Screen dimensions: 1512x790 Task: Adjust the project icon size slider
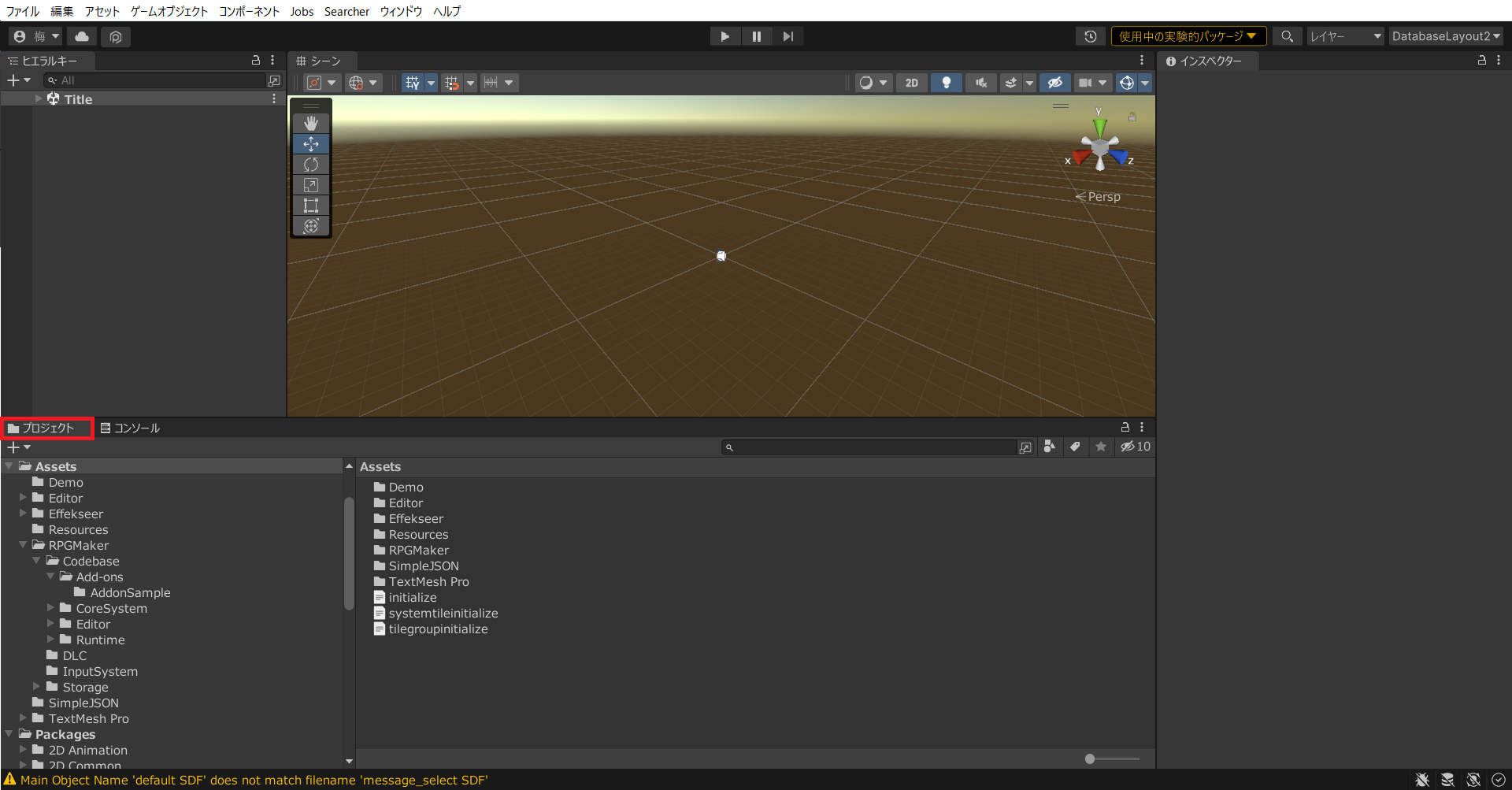pos(1090,759)
